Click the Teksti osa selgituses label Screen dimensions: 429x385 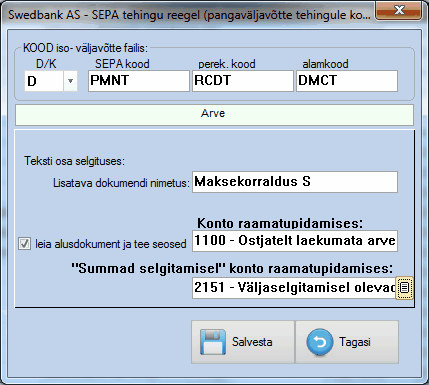(74, 161)
